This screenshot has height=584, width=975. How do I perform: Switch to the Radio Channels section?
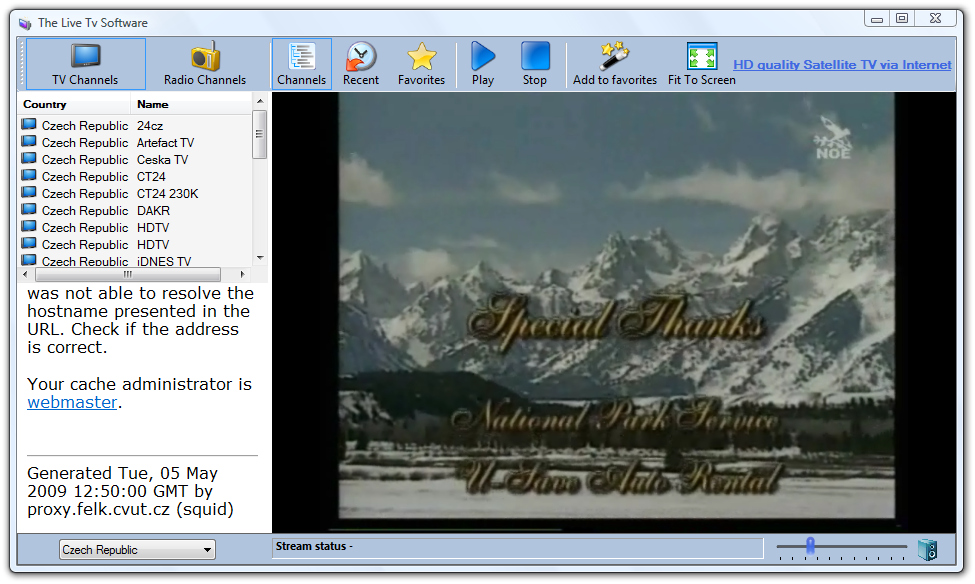pyautogui.click(x=205, y=64)
